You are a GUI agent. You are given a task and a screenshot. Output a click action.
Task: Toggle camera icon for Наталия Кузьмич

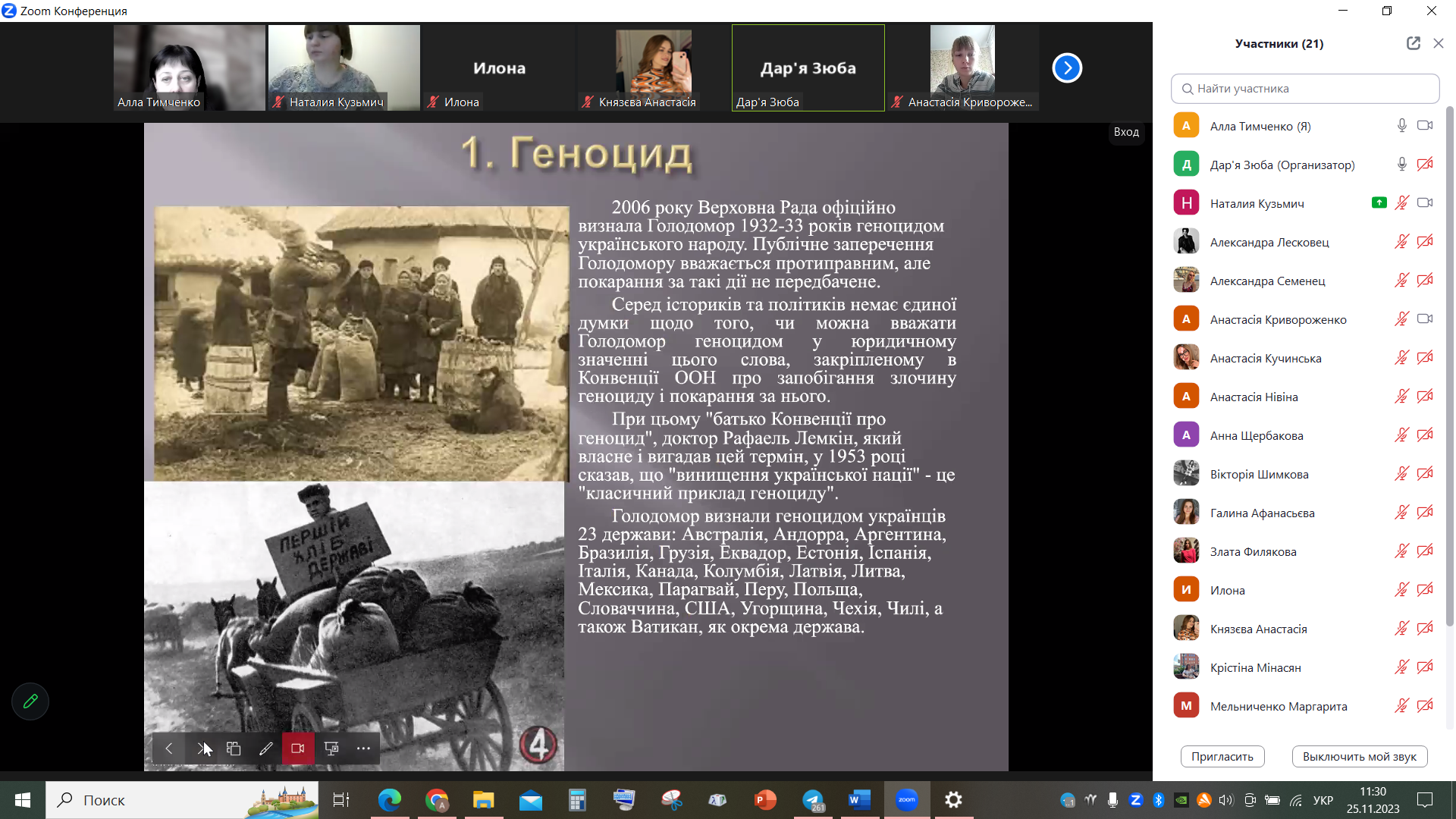pyautogui.click(x=1425, y=203)
